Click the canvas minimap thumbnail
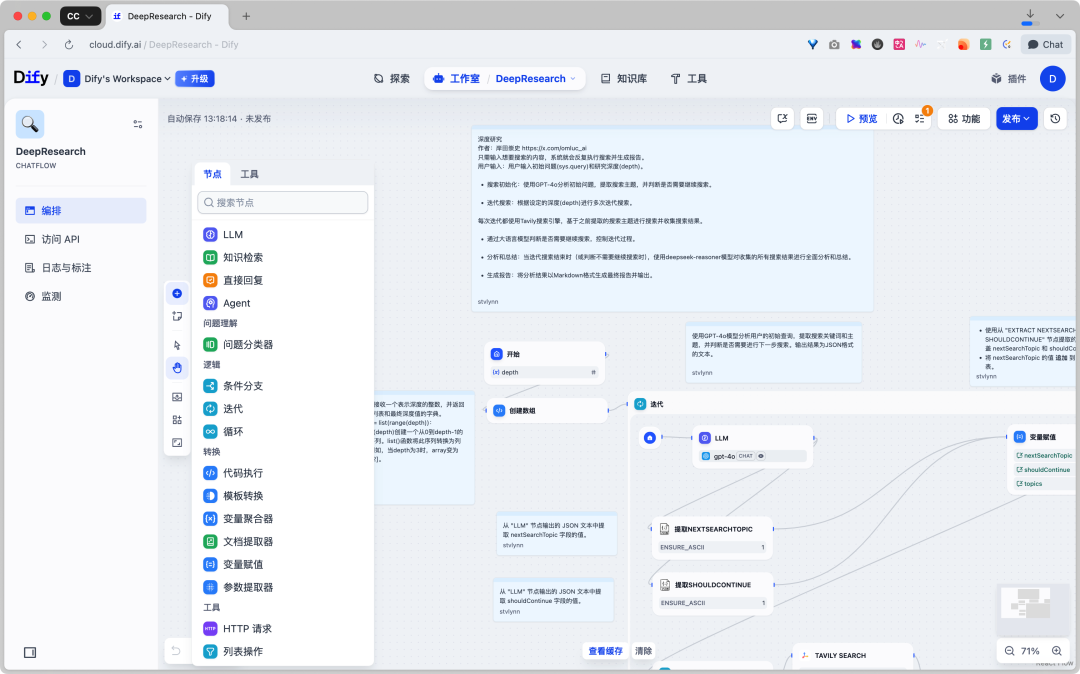 (x=1032, y=610)
